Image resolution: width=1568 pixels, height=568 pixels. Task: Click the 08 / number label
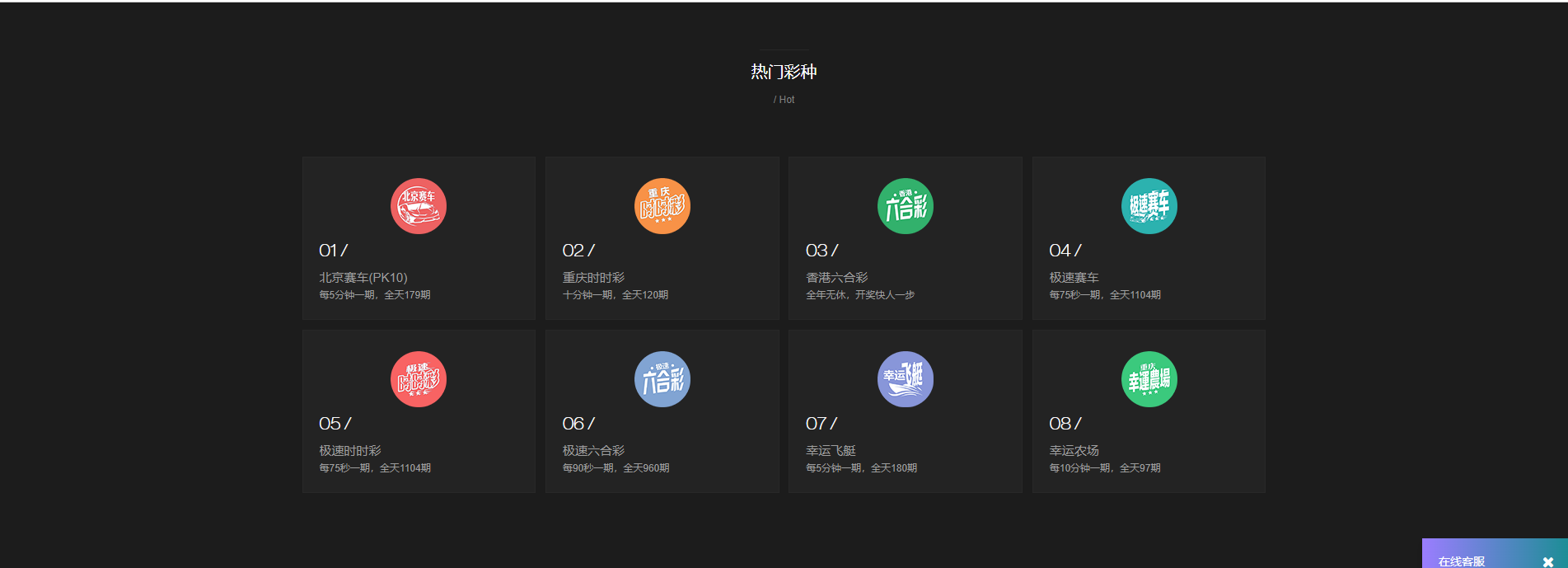pyautogui.click(x=1065, y=424)
